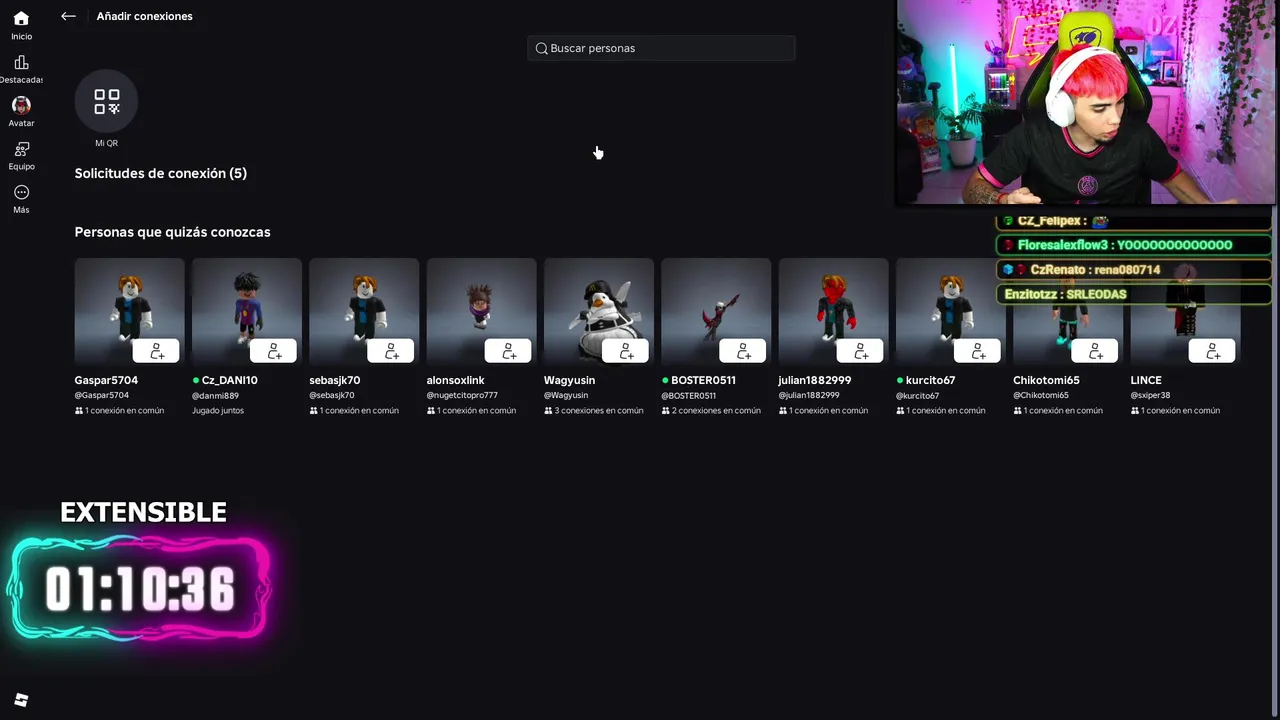Viewport: 1280px width, 720px height.
Task: Add LINCE as a connection
Action: 1212,351
